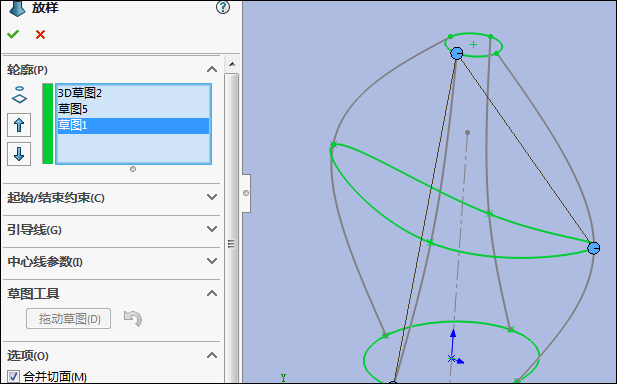617x384 pixels.
Task: Open help for the 放样 feature
Action: click(223, 7)
